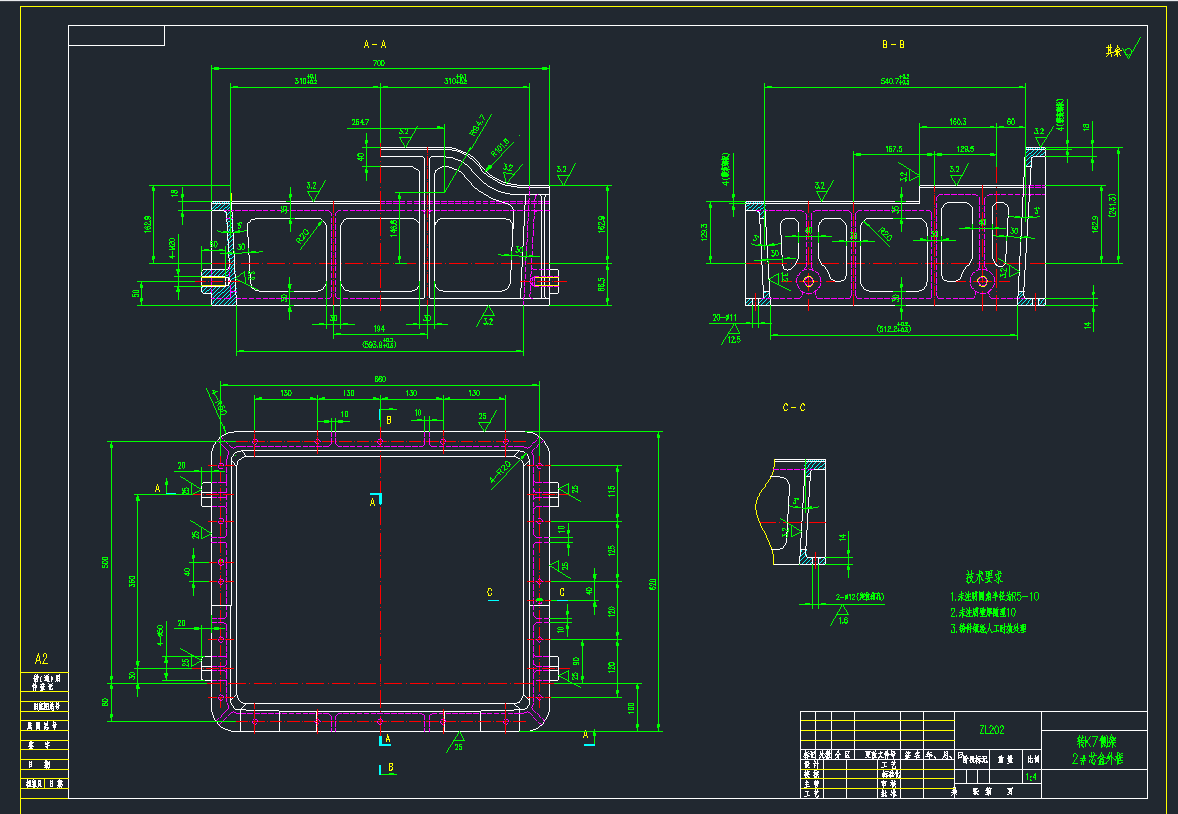Click the drawing title text in title block
Image resolution: width=1178 pixels, height=814 pixels.
[1097, 751]
